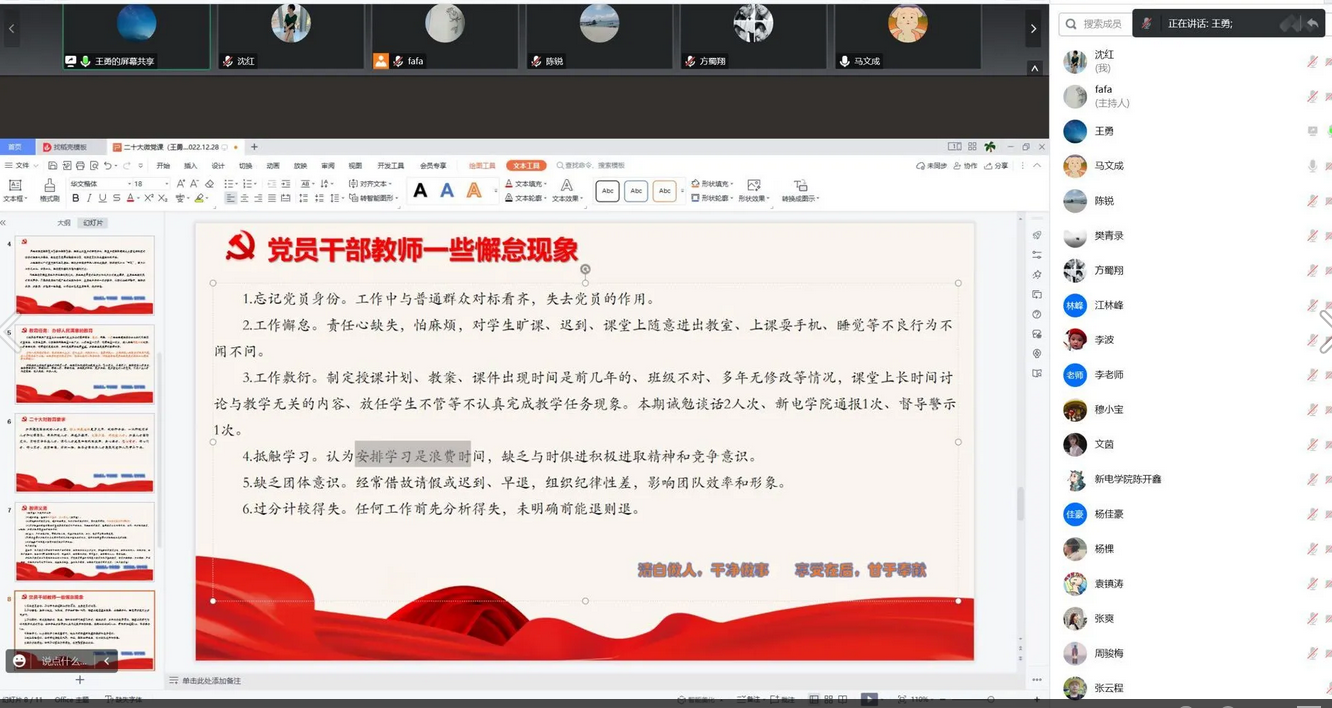Toggle bold formatting in the ribbon

tap(76, 198)
